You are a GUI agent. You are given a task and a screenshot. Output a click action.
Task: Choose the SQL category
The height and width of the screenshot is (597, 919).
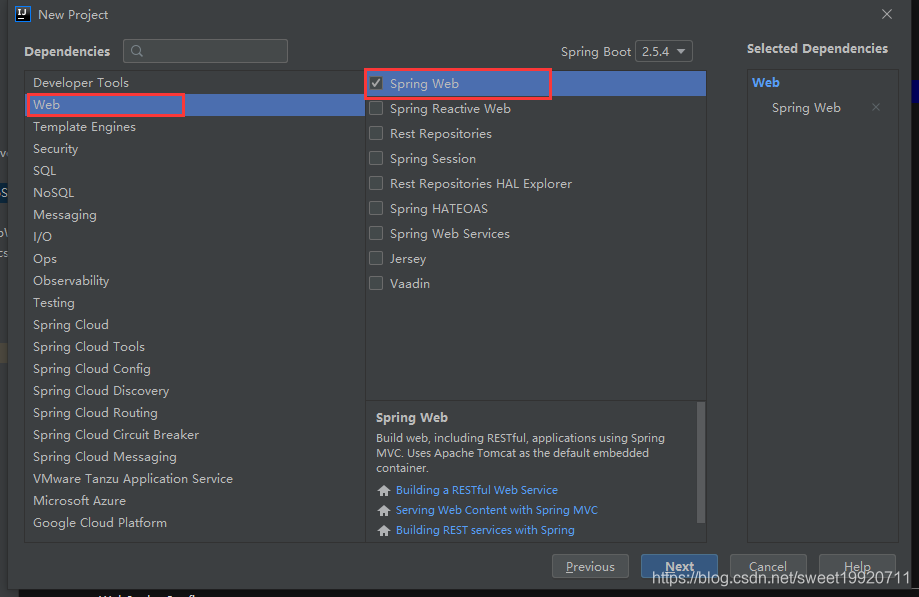pos(195,170)
